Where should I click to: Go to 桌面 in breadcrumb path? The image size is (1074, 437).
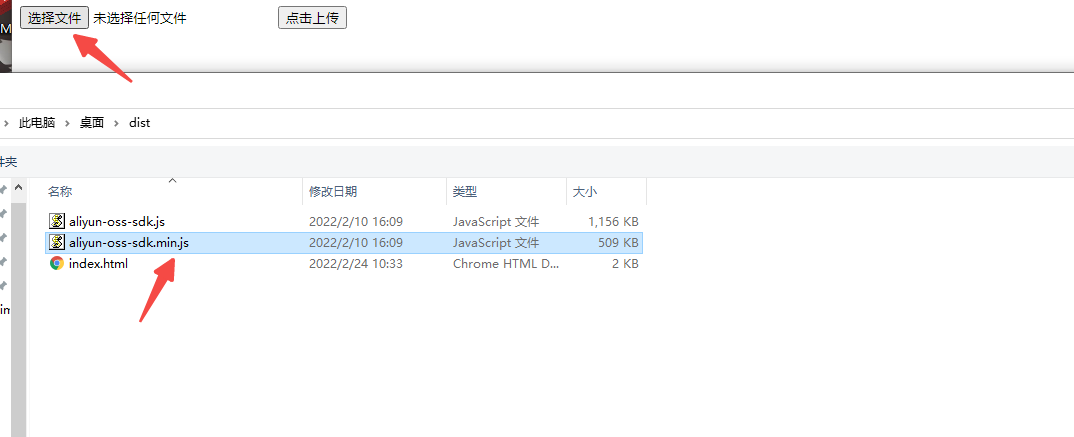[x=92, y=123]
